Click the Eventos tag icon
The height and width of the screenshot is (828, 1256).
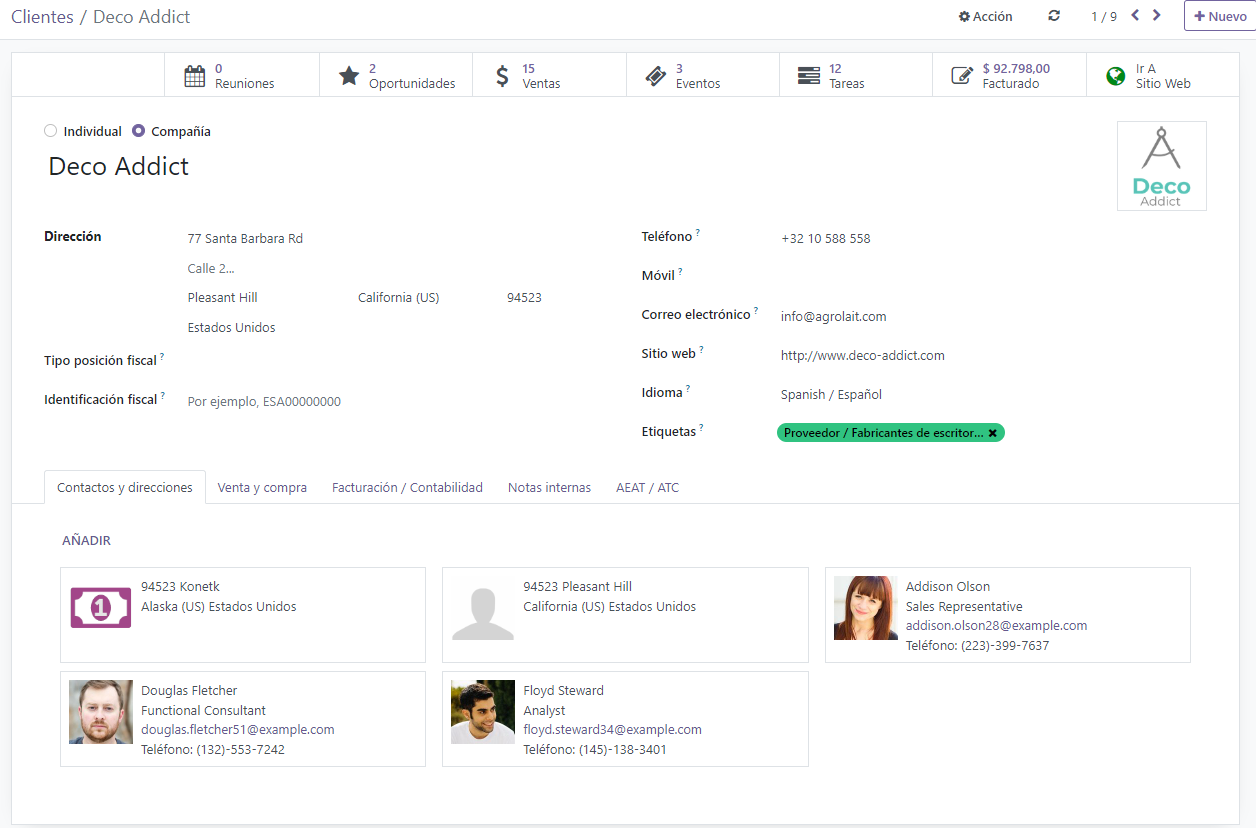pyautogui.click(x=656, y=73)
